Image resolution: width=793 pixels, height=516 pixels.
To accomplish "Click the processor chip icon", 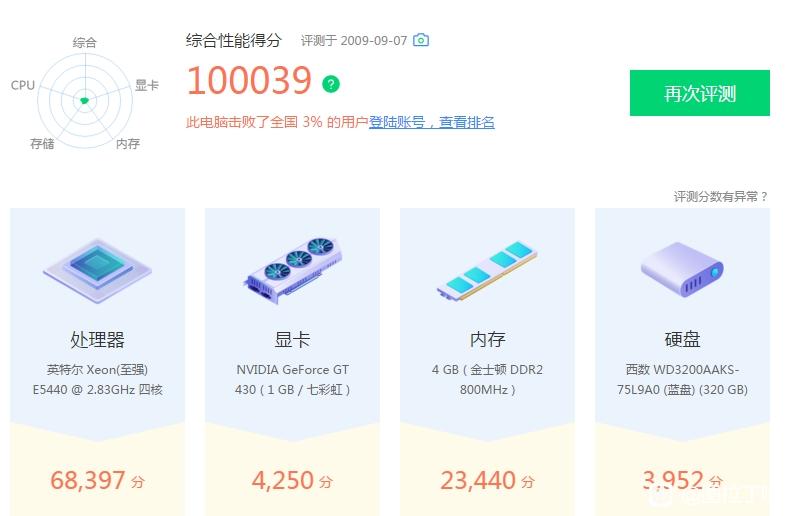I will [98, 271].
